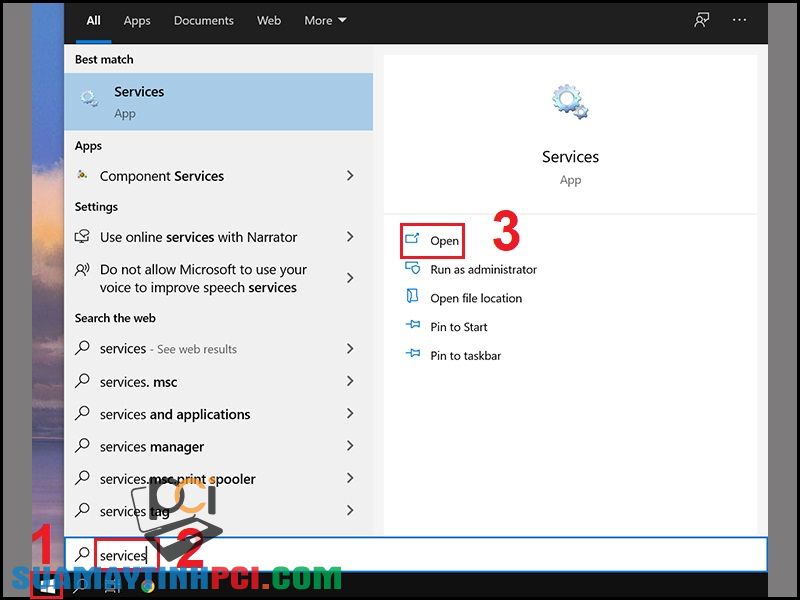
Task: Click search icon beside See web results
Action: (82, 348)
